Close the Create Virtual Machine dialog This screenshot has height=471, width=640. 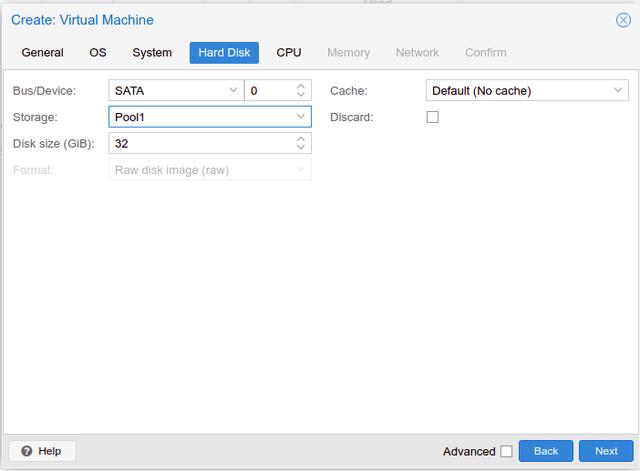point(623,20)
